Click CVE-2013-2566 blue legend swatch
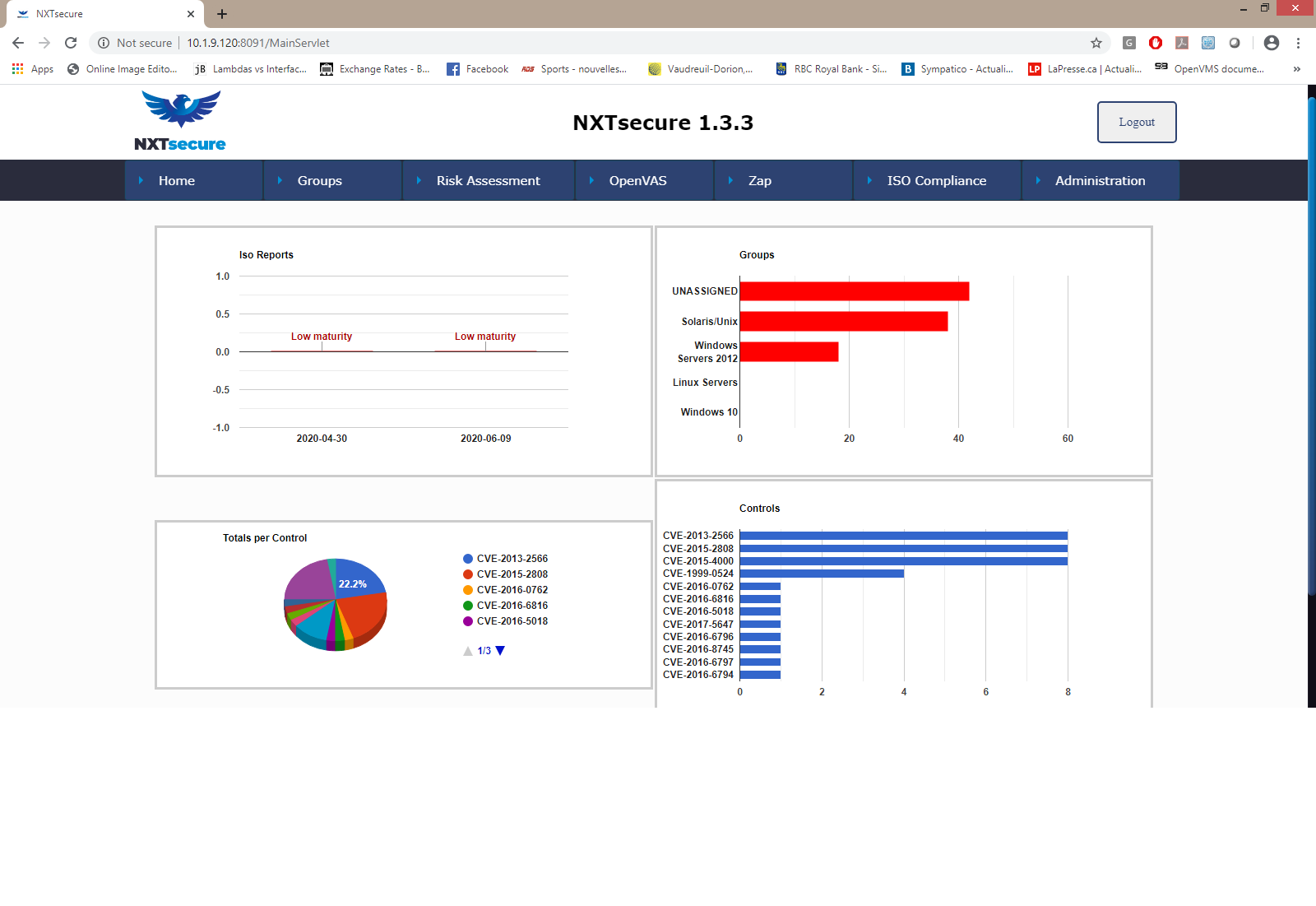 pos(468,559)
